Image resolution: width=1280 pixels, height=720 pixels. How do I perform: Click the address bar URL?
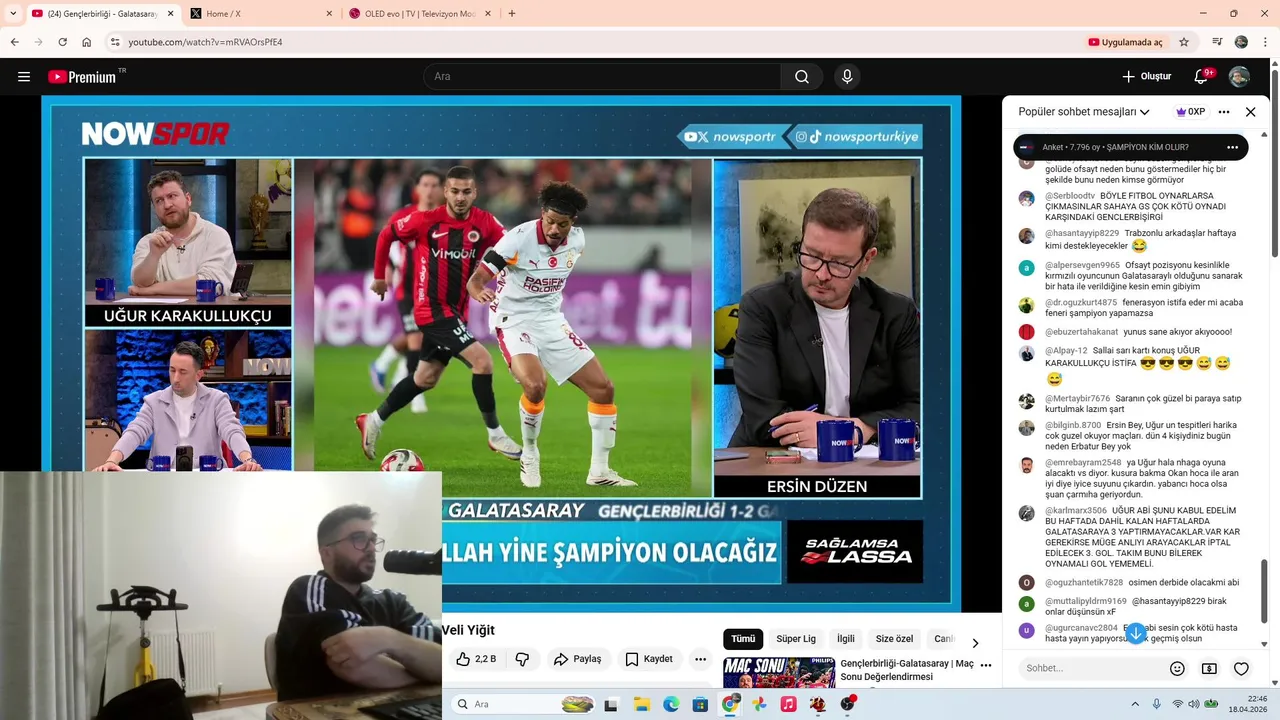pos(205,42)
